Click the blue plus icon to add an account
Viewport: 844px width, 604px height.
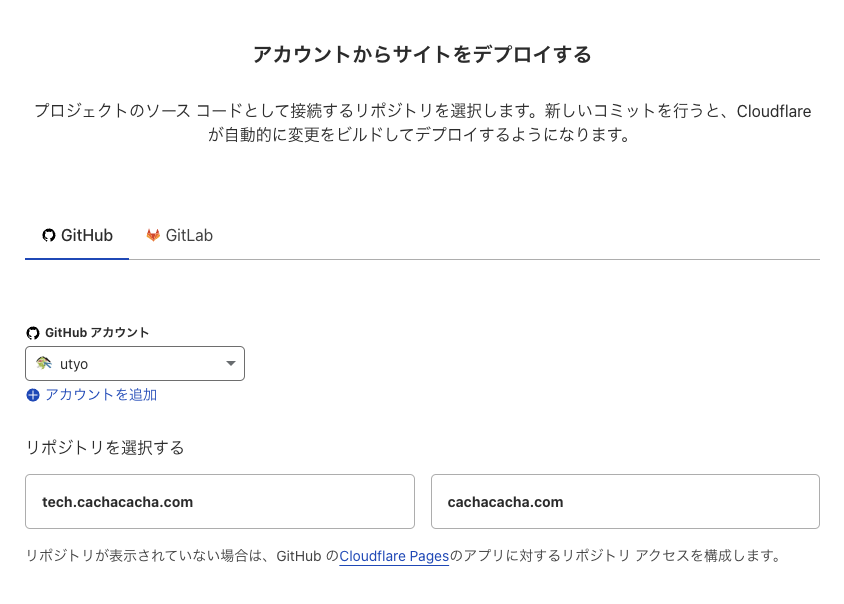pyautogui.click(x=33, y=395)
